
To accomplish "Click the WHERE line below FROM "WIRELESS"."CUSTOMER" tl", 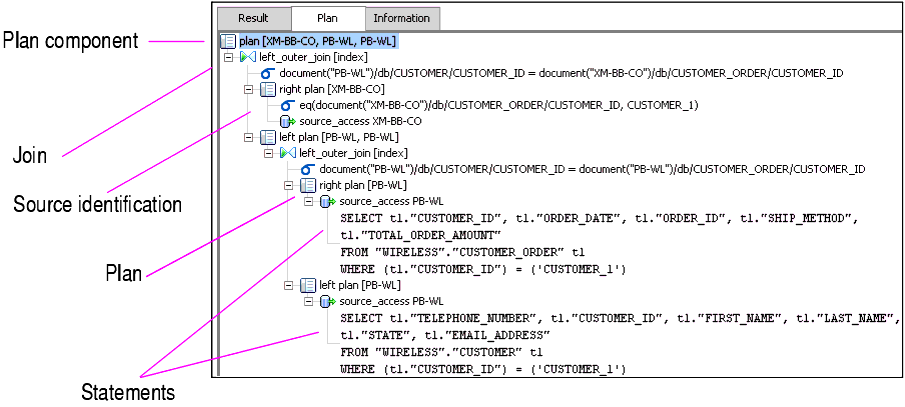I will click(x=484, y=368).
